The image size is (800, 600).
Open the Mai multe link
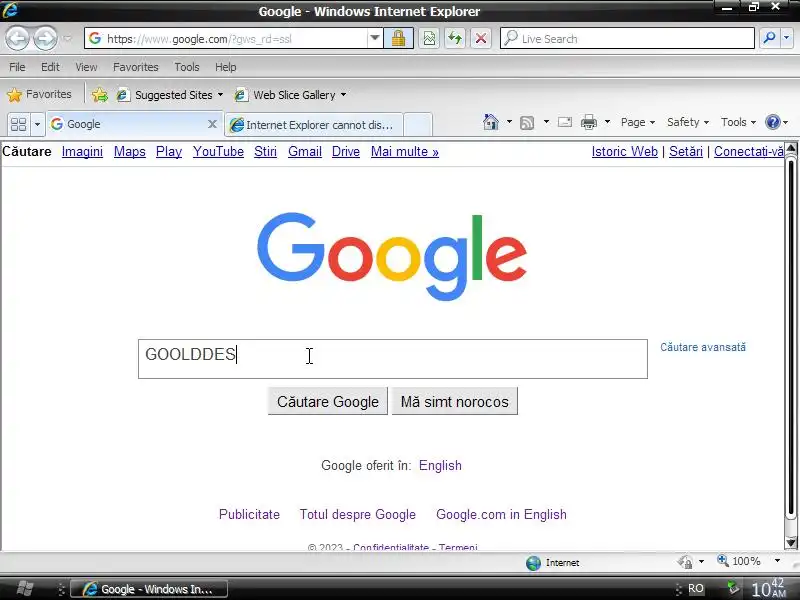[x=405, y=152]
